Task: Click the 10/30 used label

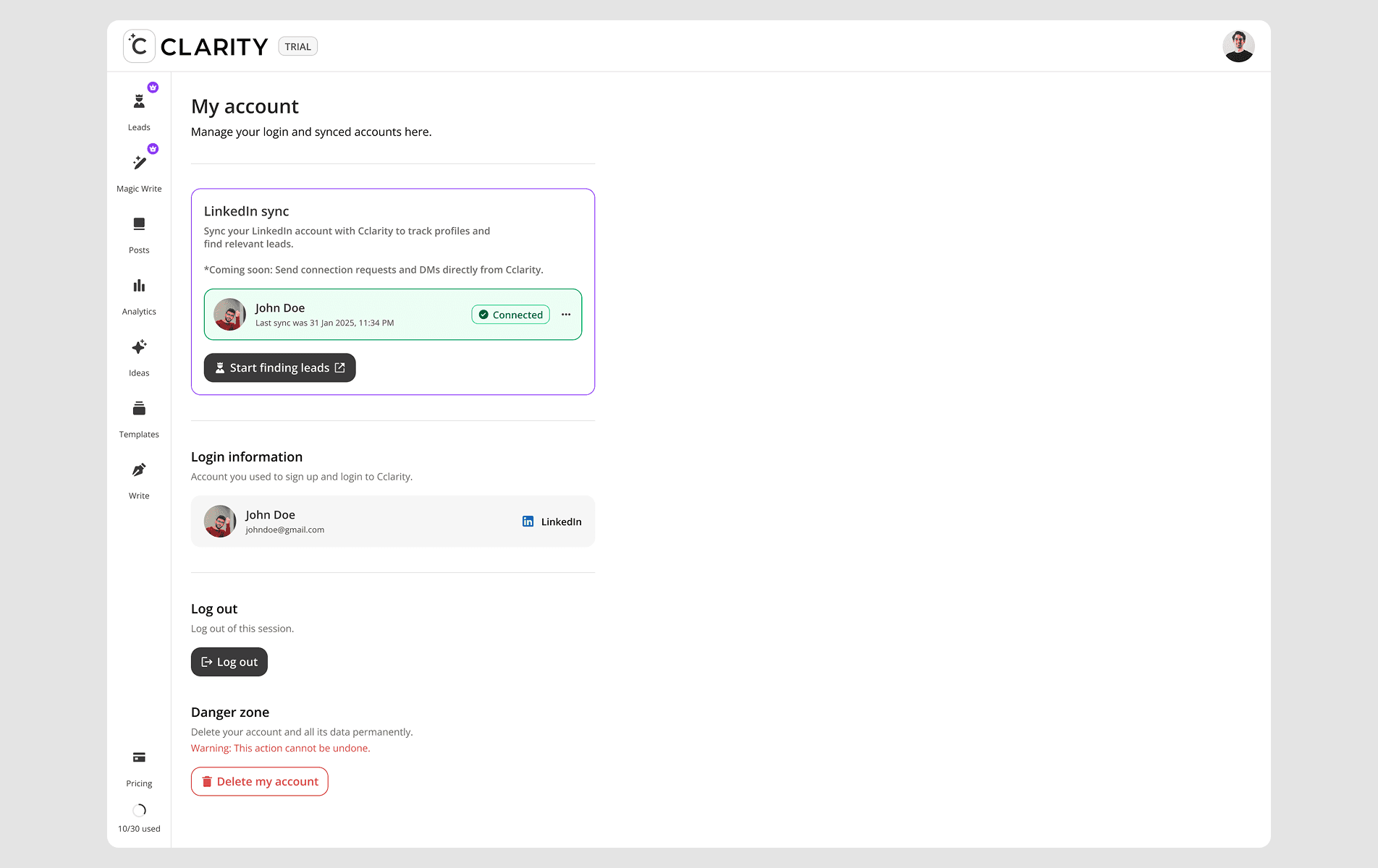Action: (139, 829)
